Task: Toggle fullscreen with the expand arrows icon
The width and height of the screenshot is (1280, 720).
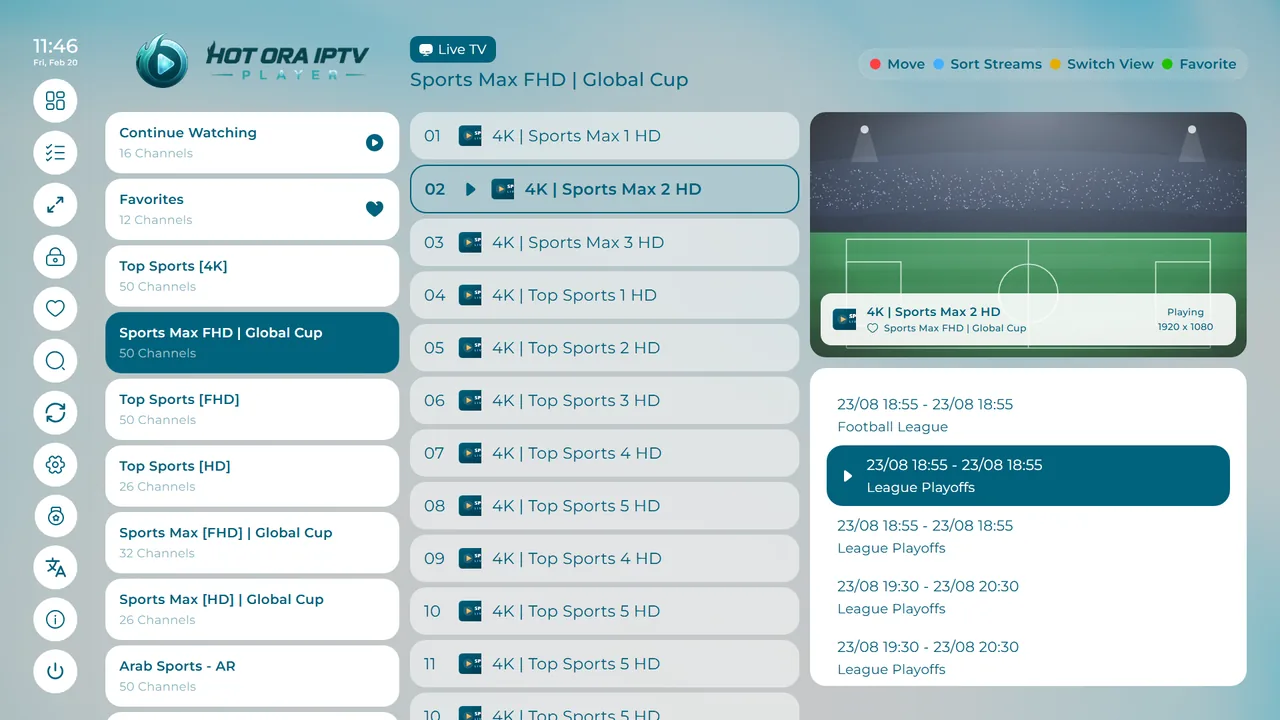Action: (55, 205)
